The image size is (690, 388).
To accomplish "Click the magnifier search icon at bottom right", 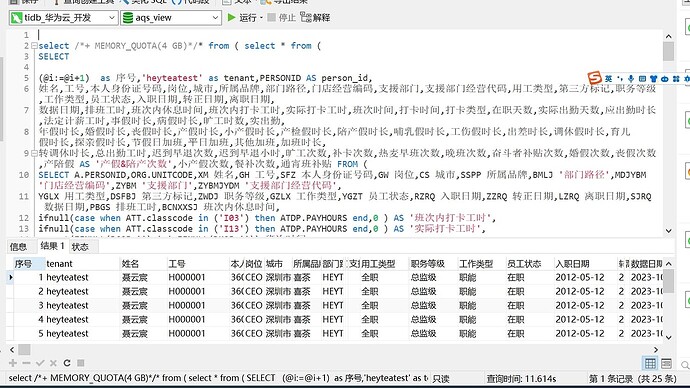I will 685,365.
